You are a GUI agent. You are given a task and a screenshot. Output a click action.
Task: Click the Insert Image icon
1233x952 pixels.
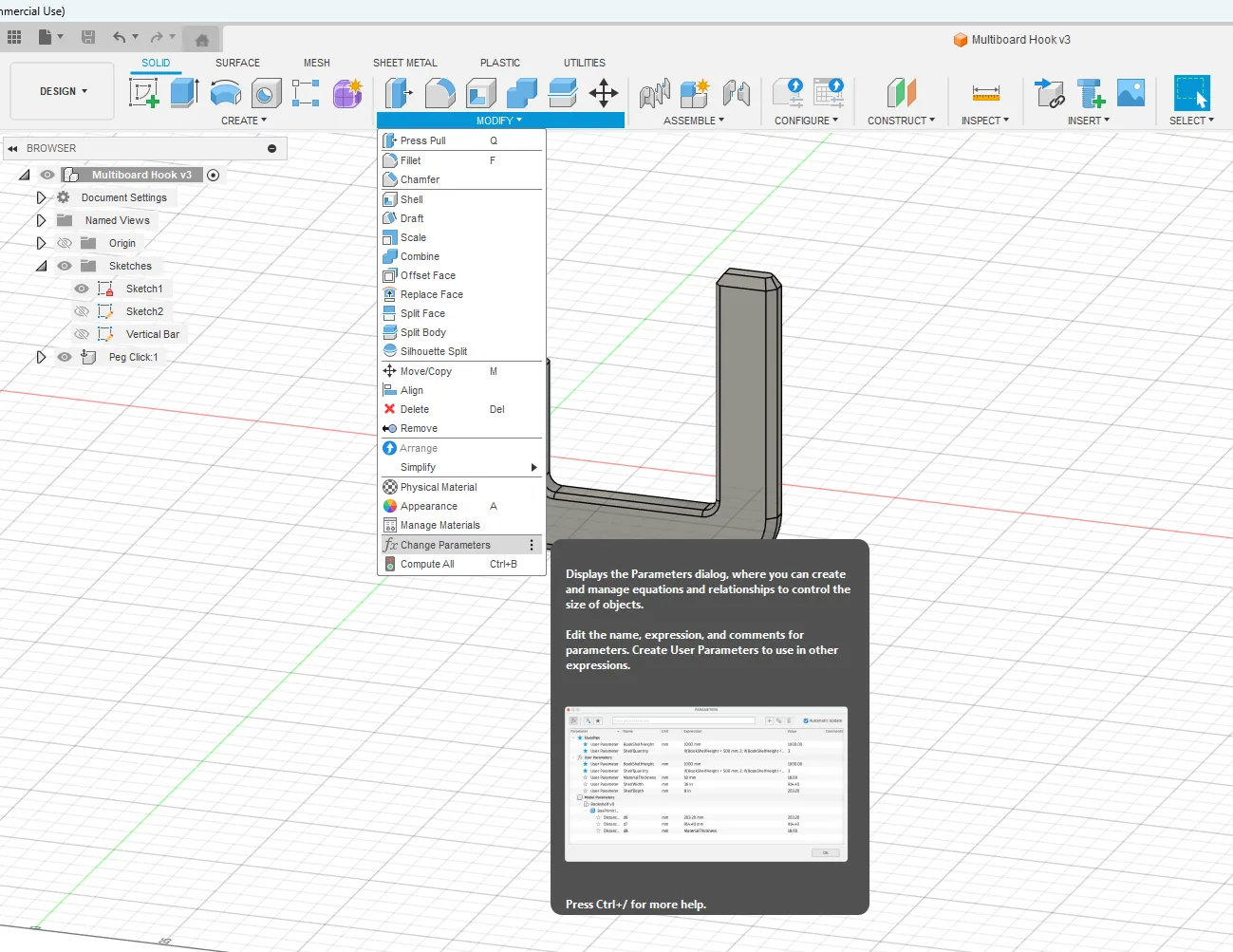pyautogui.click(x=1130, y=93)
